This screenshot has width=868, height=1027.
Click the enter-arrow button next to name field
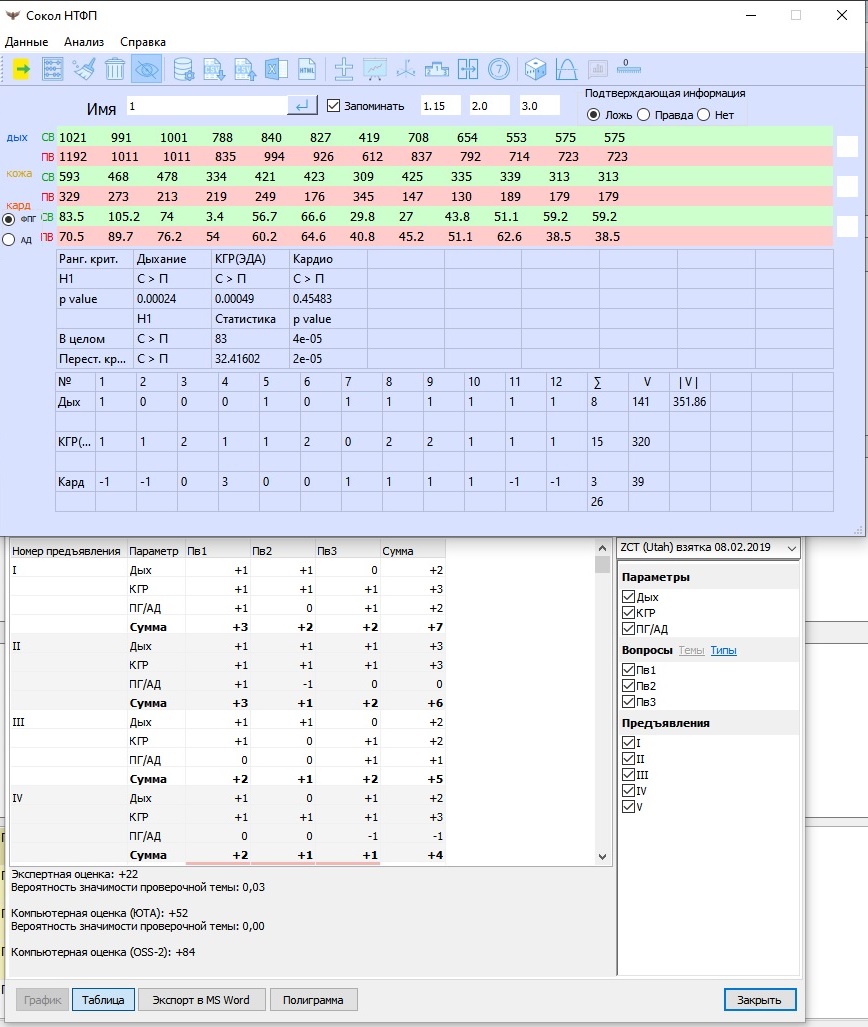(302, 105)
